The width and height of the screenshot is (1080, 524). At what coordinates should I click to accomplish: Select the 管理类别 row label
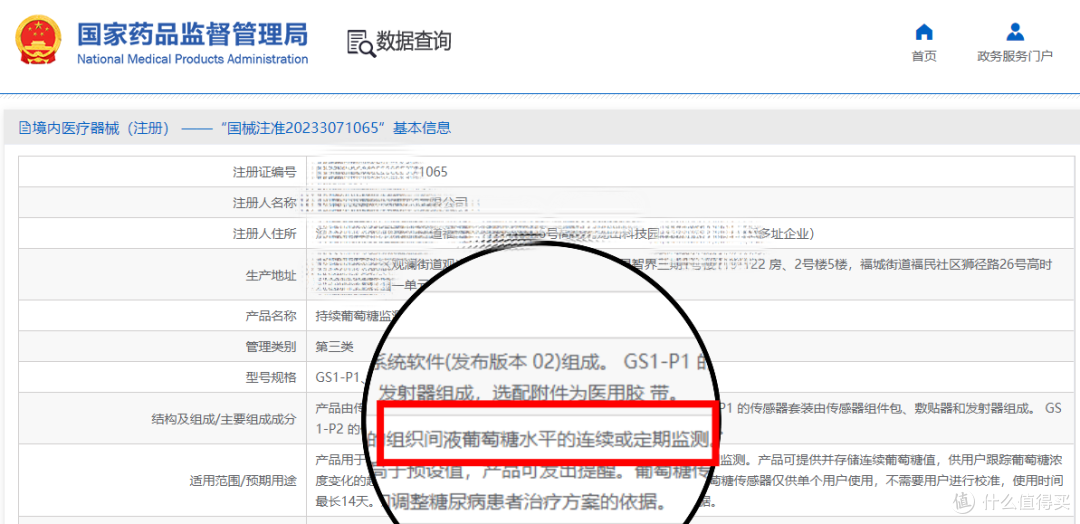pos(271,346)
